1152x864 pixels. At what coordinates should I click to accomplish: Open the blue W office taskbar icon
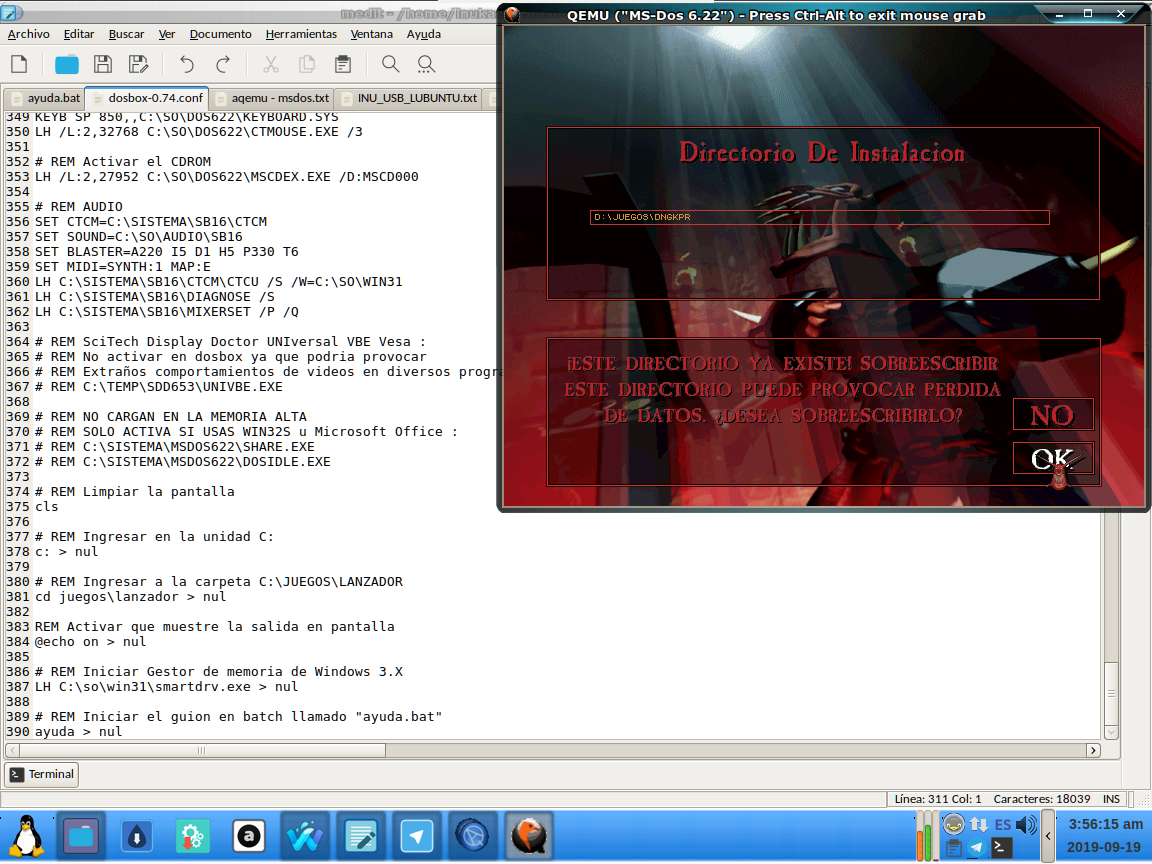point(304,836)
